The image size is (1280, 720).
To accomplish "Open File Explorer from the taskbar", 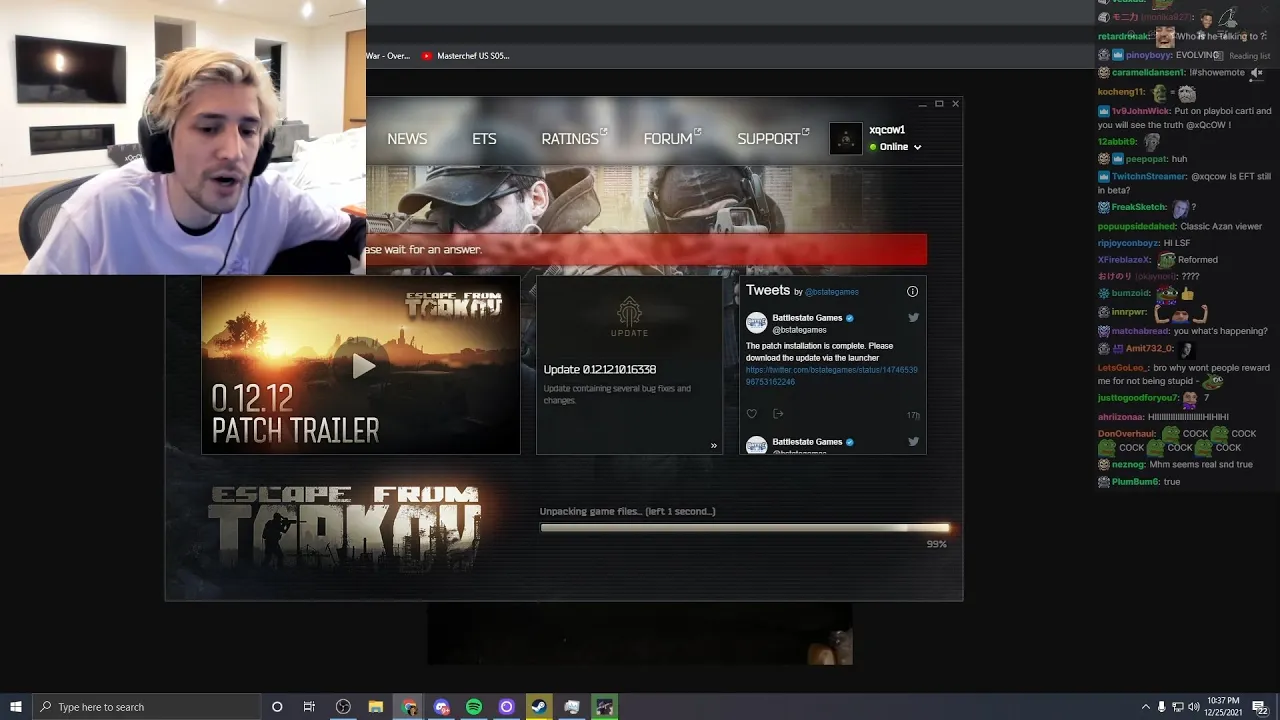I will click(x=376, y=707).
